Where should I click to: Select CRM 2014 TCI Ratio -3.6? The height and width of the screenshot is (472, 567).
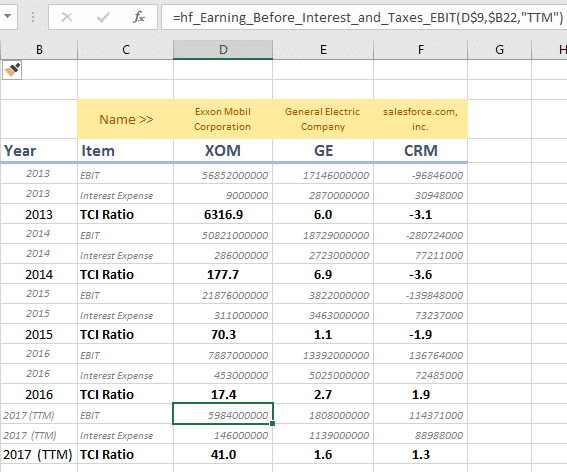421,275
